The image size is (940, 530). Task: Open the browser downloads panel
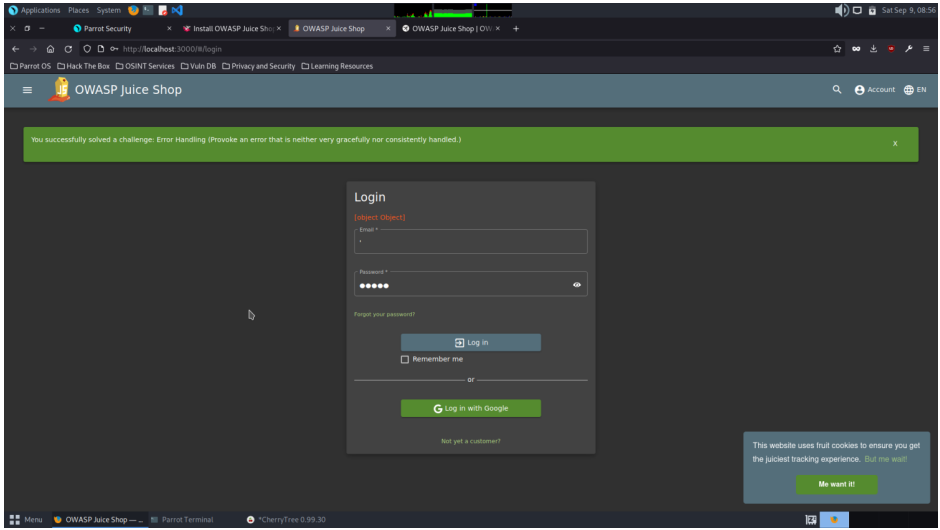click(x=873, y=49)
